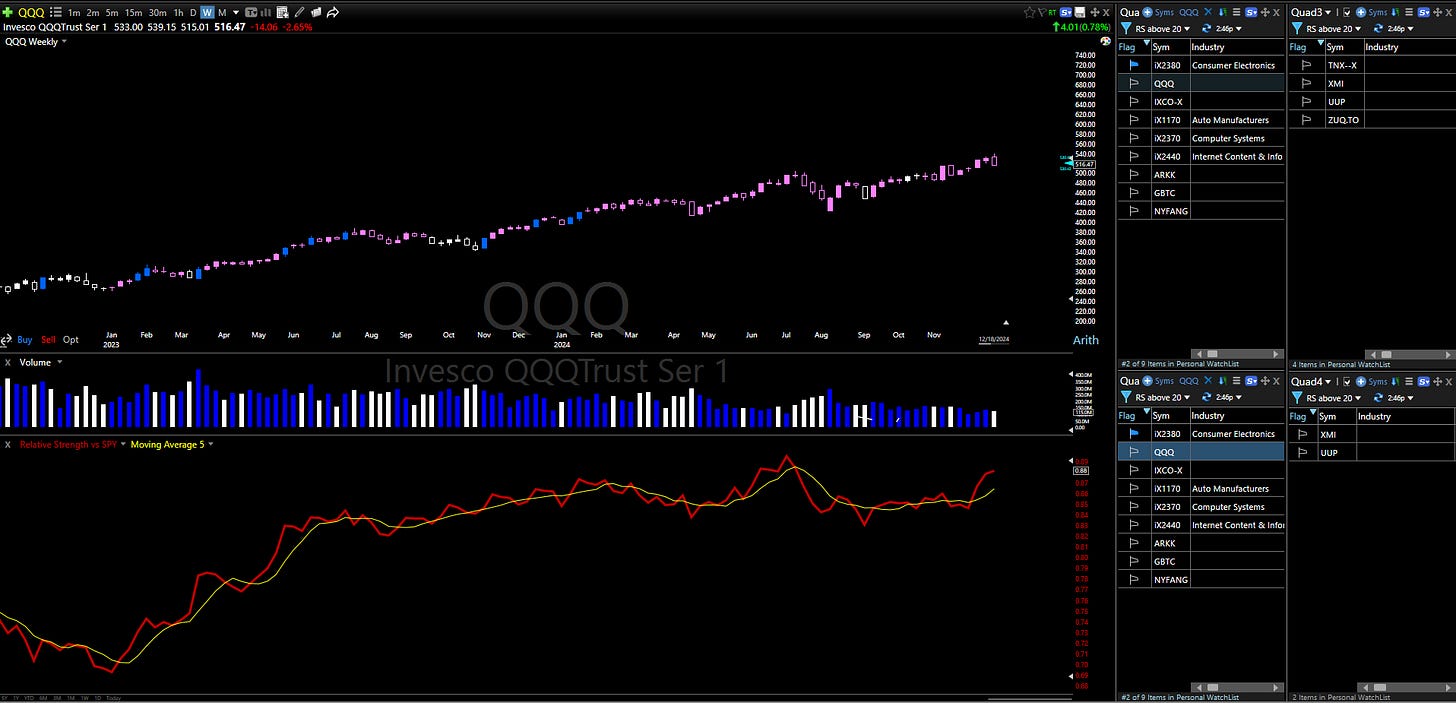Click refresh icon in Quad3 panel
This screenshot has width=1456, height=703.
pyautogui.click(x=1378, y=28)
